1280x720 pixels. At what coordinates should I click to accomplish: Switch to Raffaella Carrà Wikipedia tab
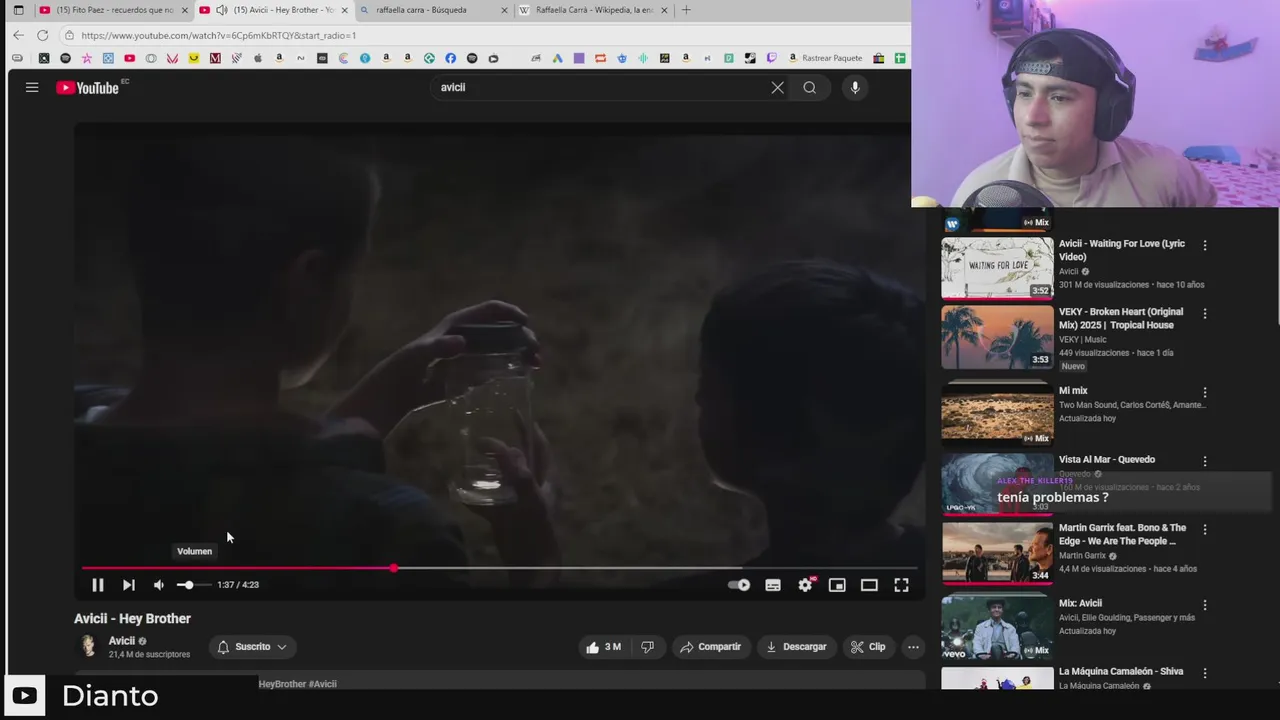pos(593,10)
